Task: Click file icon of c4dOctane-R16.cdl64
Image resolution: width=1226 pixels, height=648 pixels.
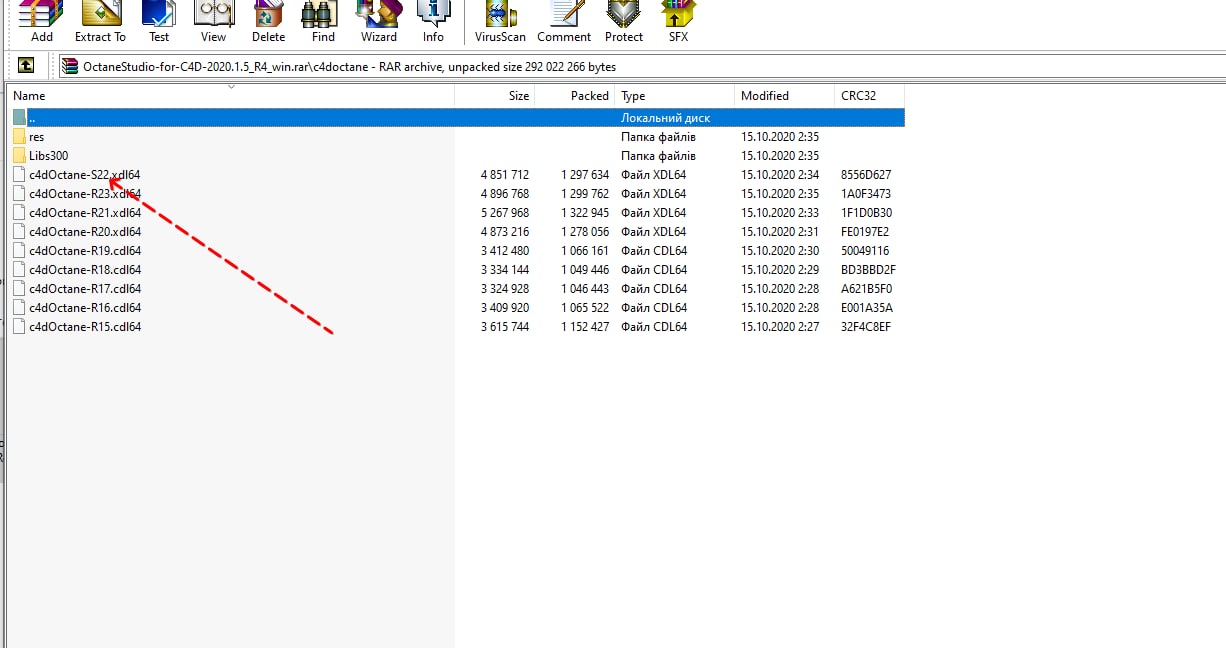Action: pos(20,308)
